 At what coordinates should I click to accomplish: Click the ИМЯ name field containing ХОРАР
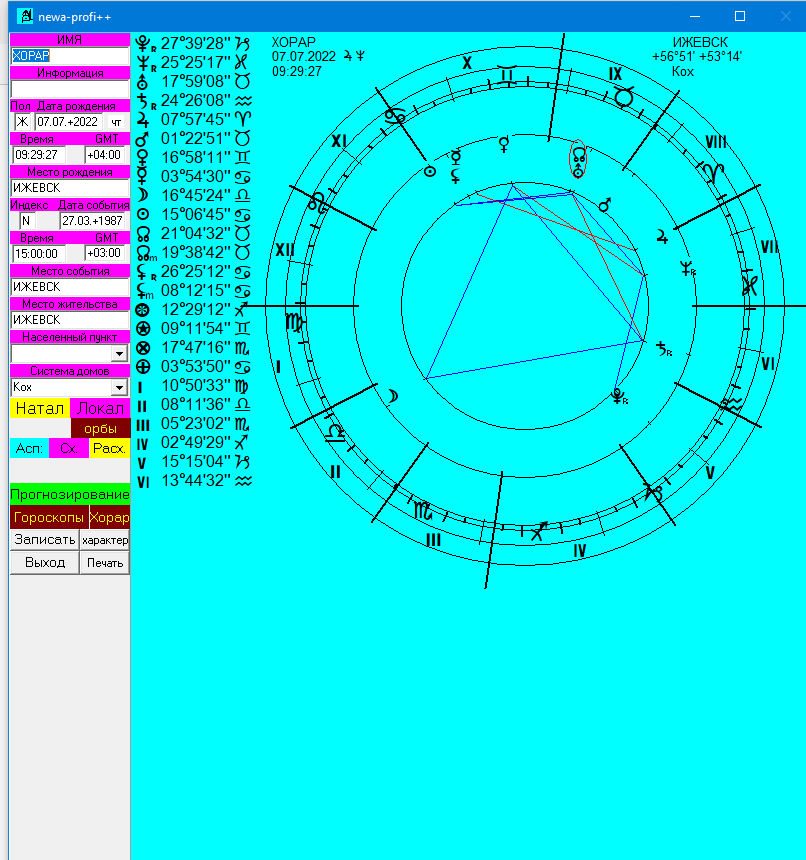[70, 56]
